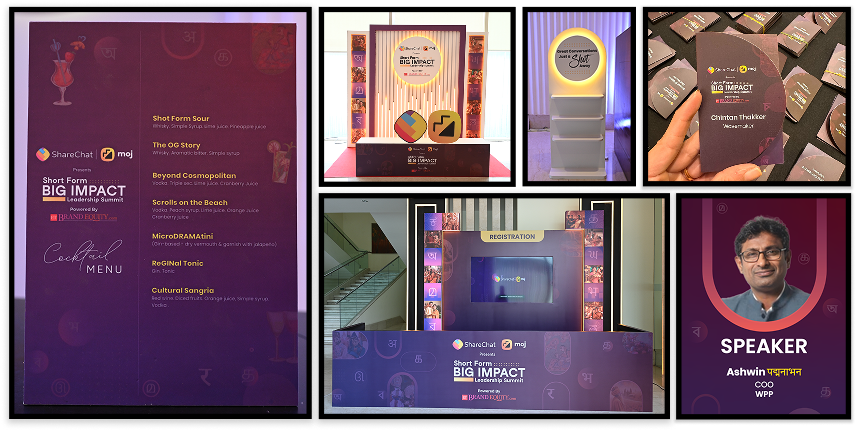The width and height of the screenshot is (856, 431).
Task: Select Cultural Sangria at the menu bottom
Action: [x=185, y=290]
